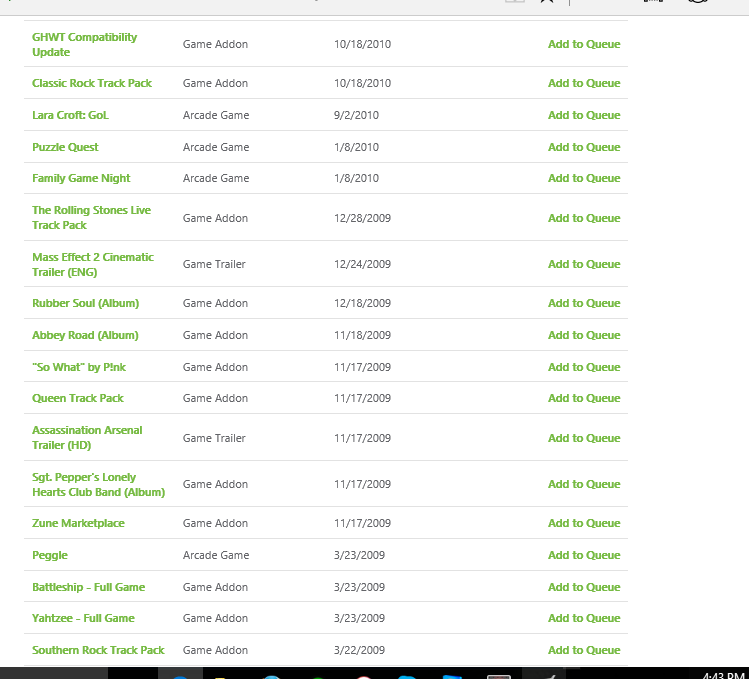Add Peggle to queue

584,555
